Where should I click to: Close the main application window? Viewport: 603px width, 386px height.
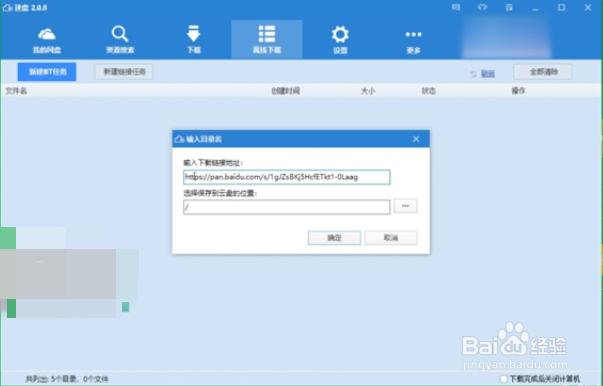pos(588,8)
